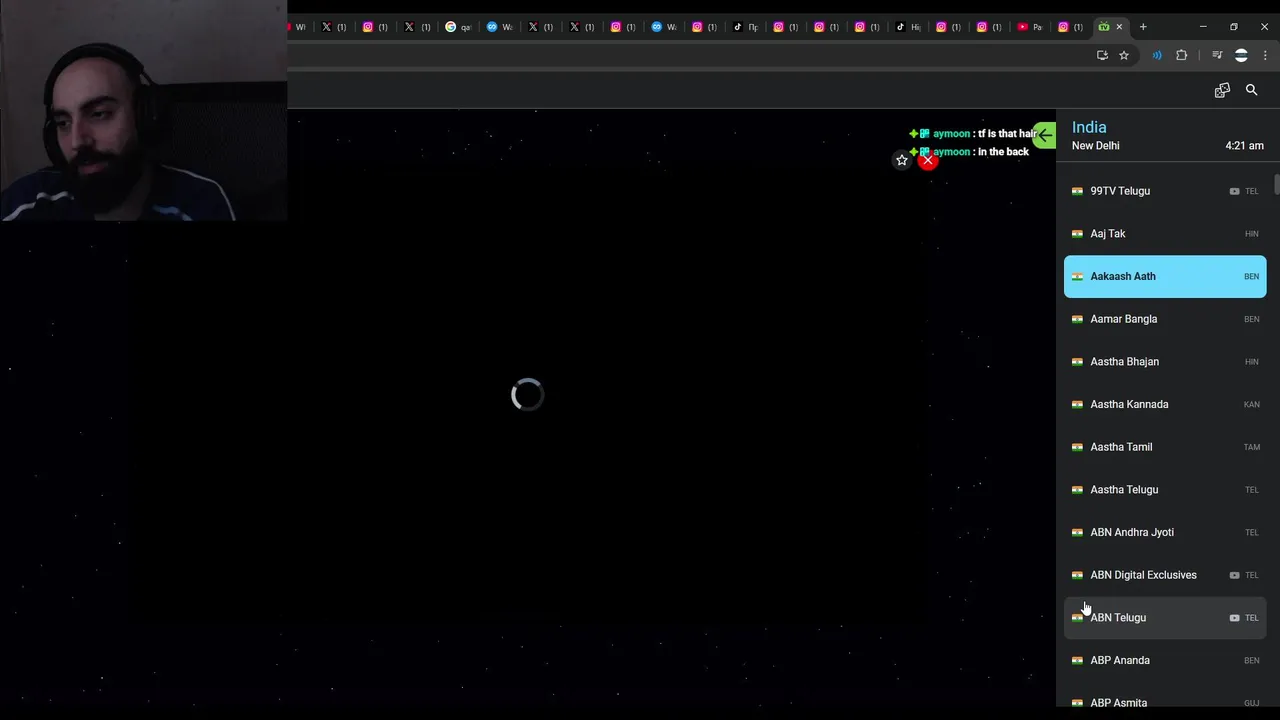Choose the ABP Ananda channel
The image size is (1280, 720).
[1165, 660]
